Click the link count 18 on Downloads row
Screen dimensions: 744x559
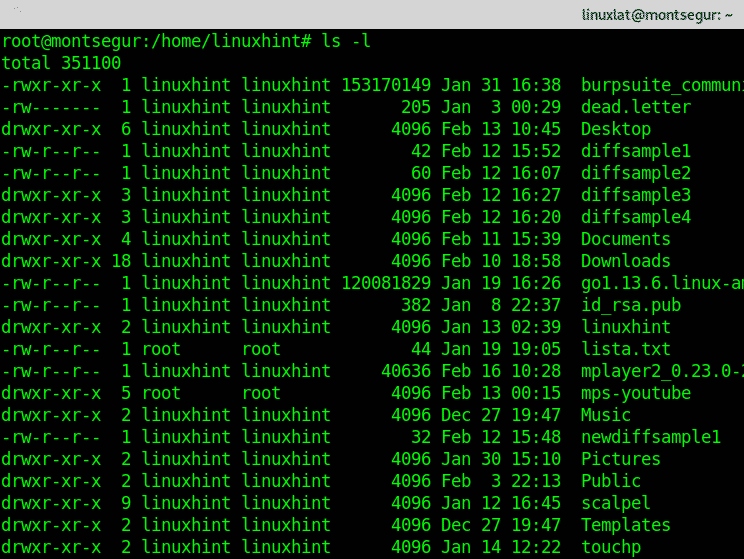click(121, 261)
